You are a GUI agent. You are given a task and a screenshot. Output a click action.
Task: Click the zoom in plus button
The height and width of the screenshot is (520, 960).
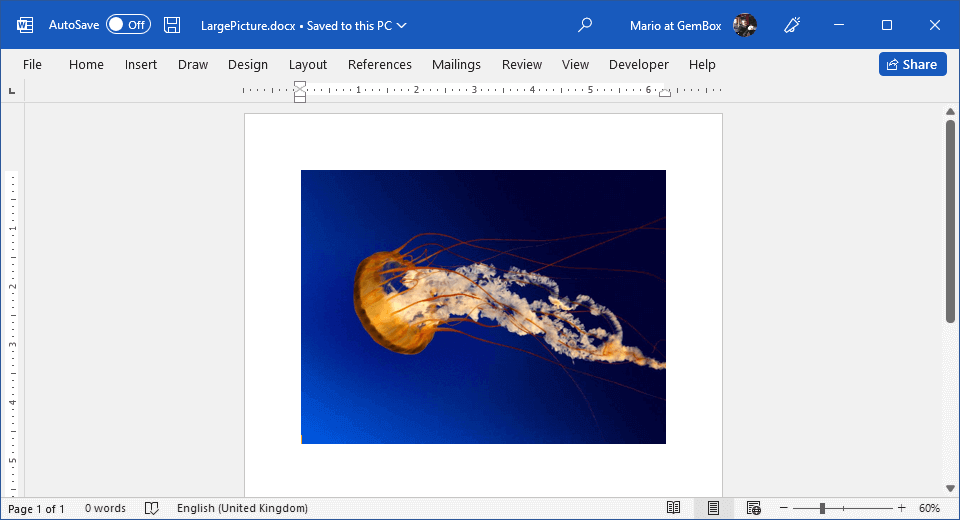coord(901,508)
